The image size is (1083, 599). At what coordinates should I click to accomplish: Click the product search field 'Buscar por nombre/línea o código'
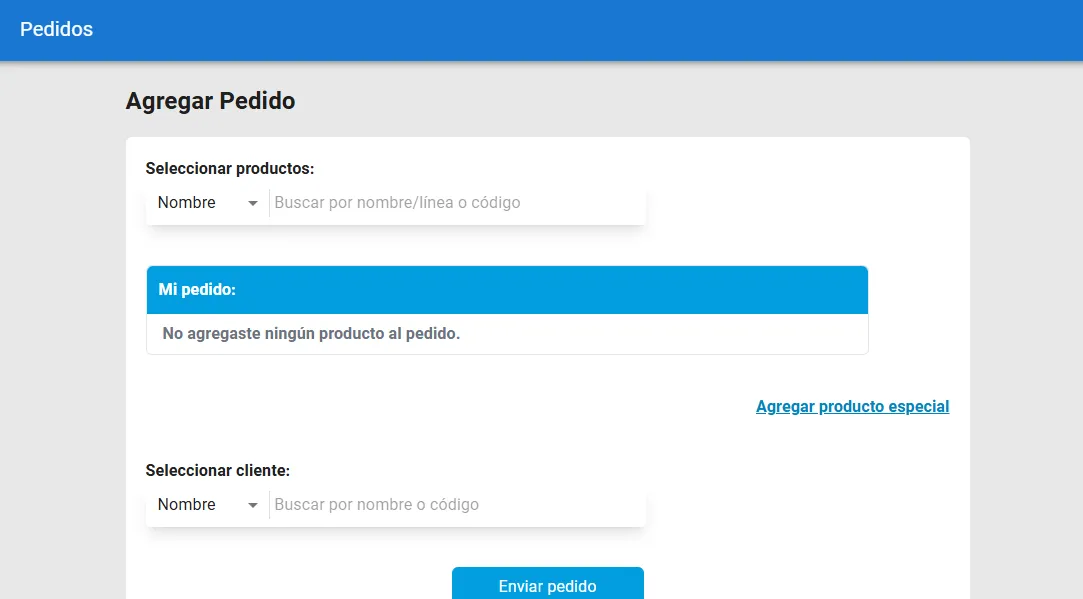coord(457,203)
